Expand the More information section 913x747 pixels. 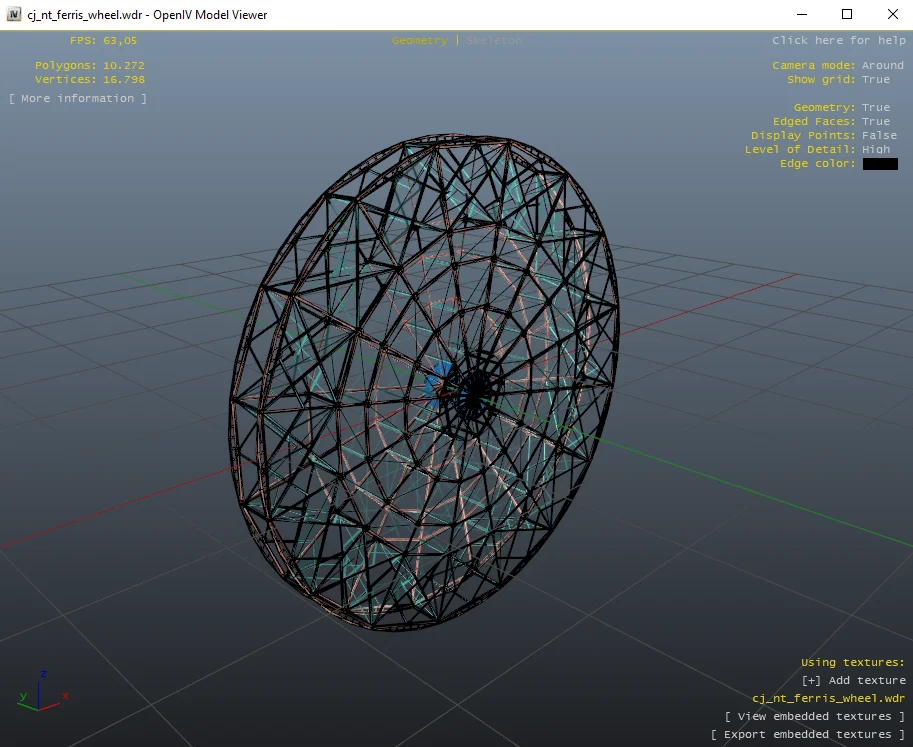(x=78, y=98)
